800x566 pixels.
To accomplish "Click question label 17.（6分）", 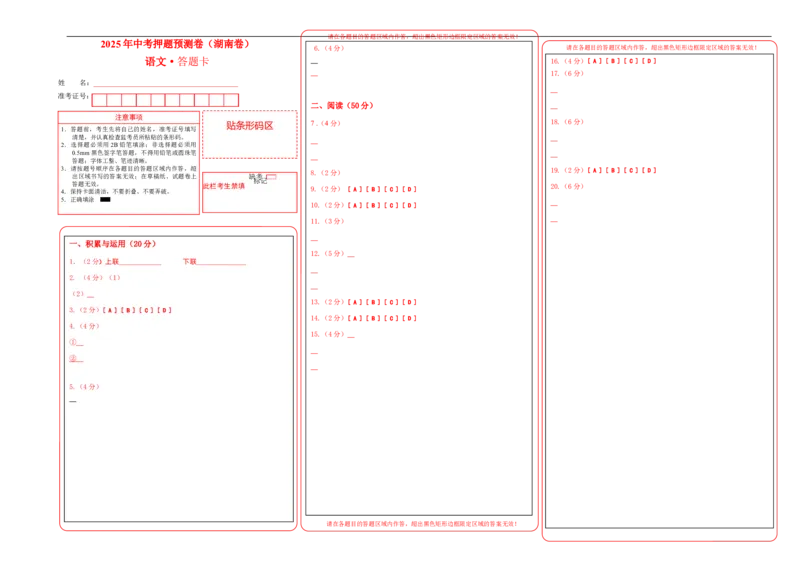I will 567,73.
